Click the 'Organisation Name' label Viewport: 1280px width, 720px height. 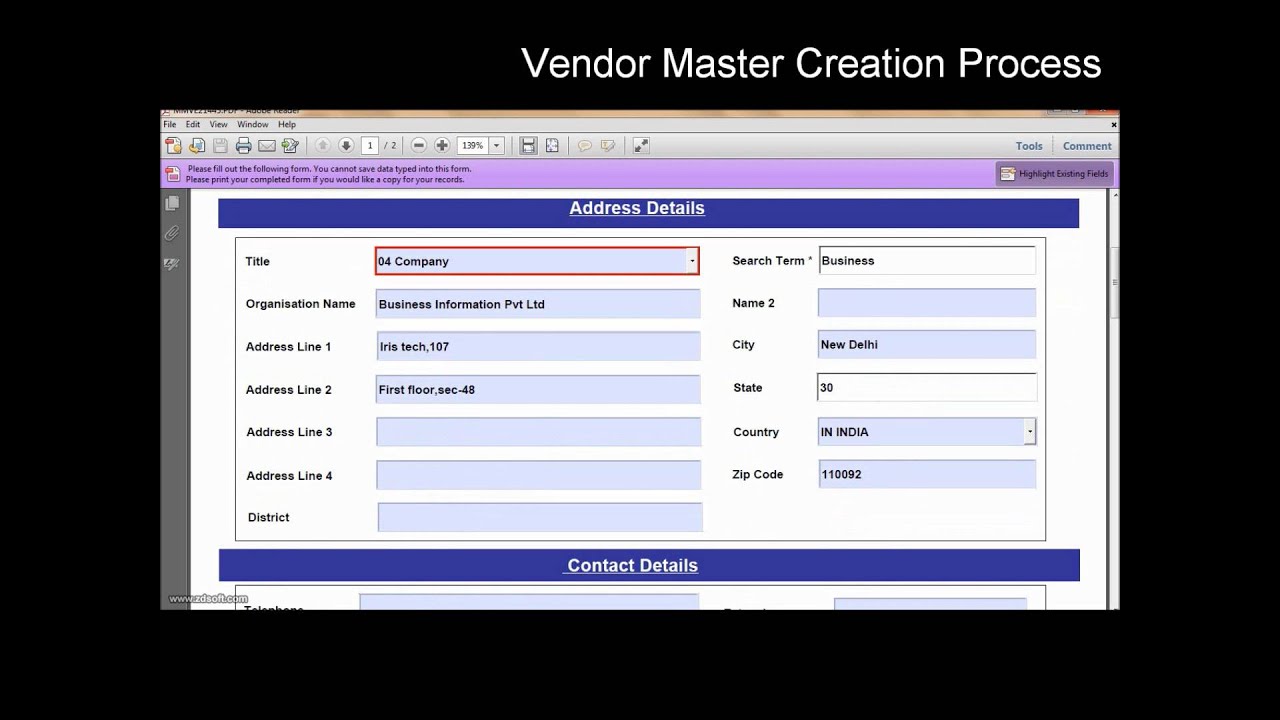pos(300,304)
